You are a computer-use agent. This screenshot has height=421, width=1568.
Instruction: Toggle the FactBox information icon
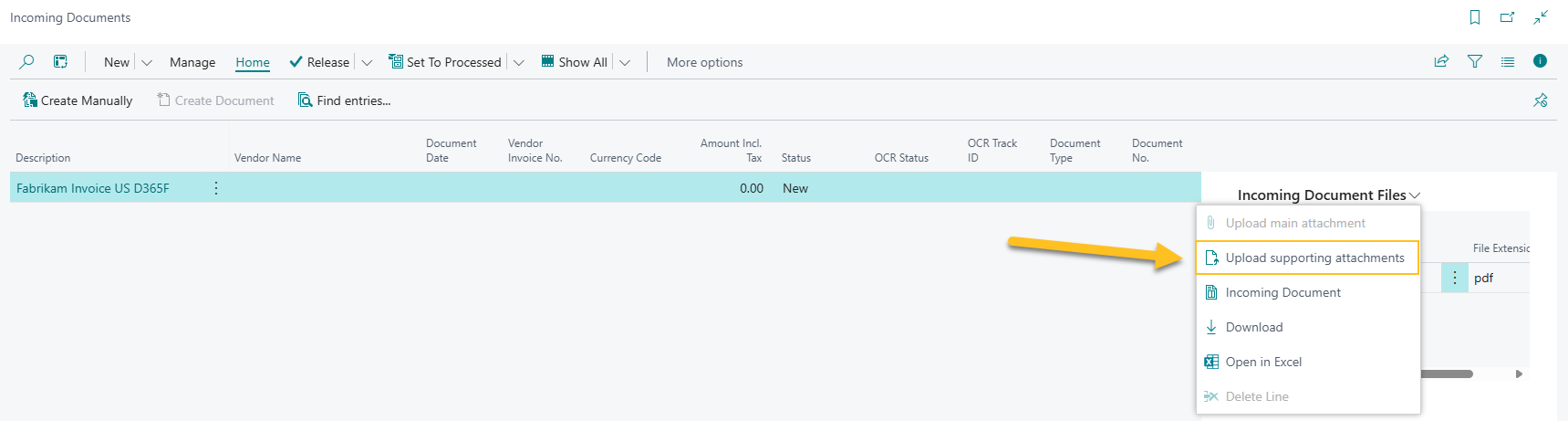1540,61
